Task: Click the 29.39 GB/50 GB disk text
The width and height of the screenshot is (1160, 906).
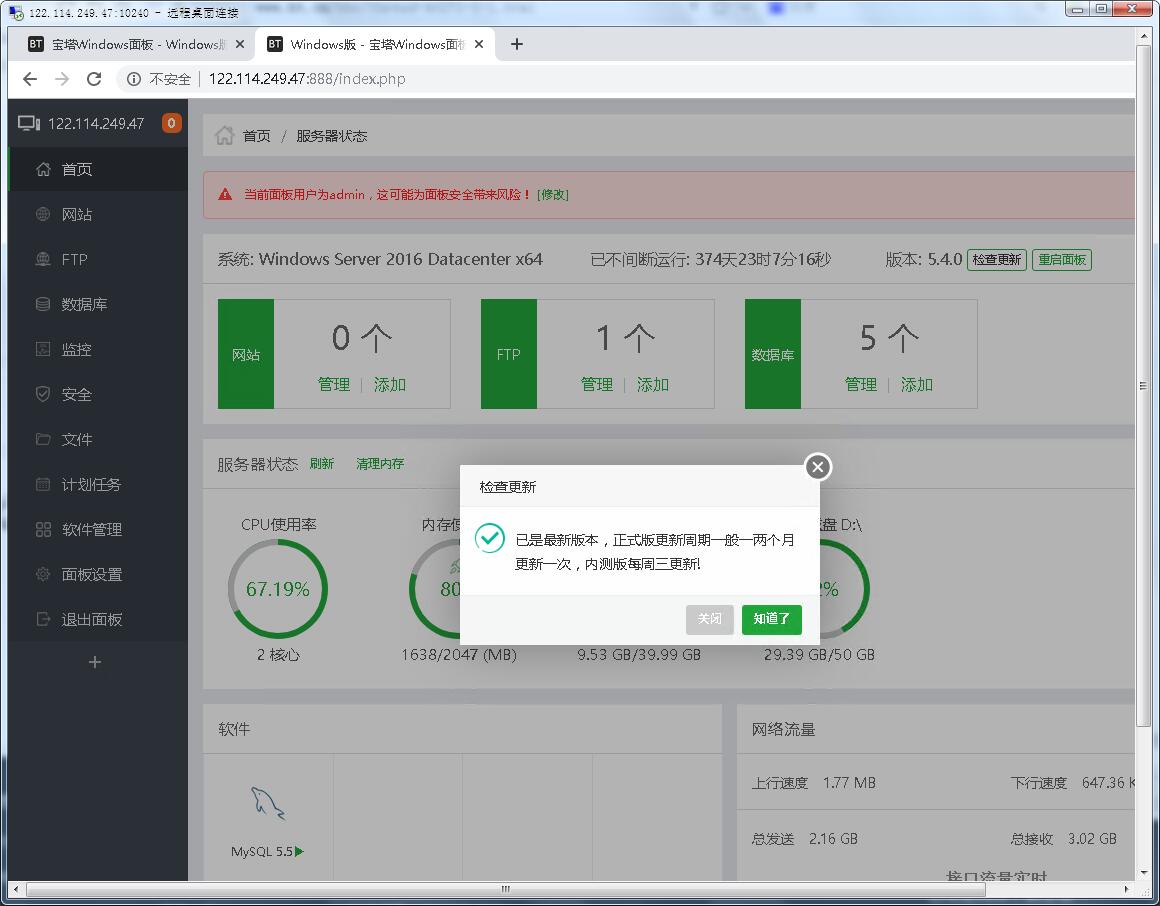Action: point(820,655)
